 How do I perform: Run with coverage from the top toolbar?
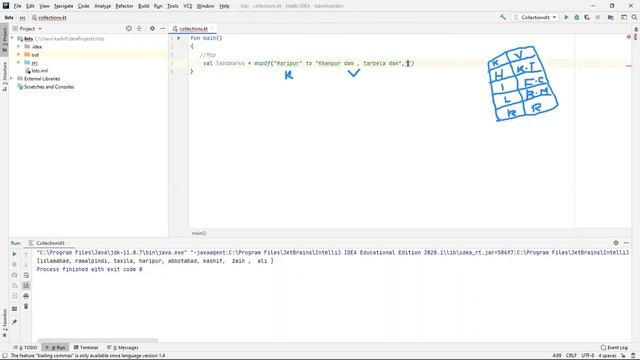click(587, 17)
